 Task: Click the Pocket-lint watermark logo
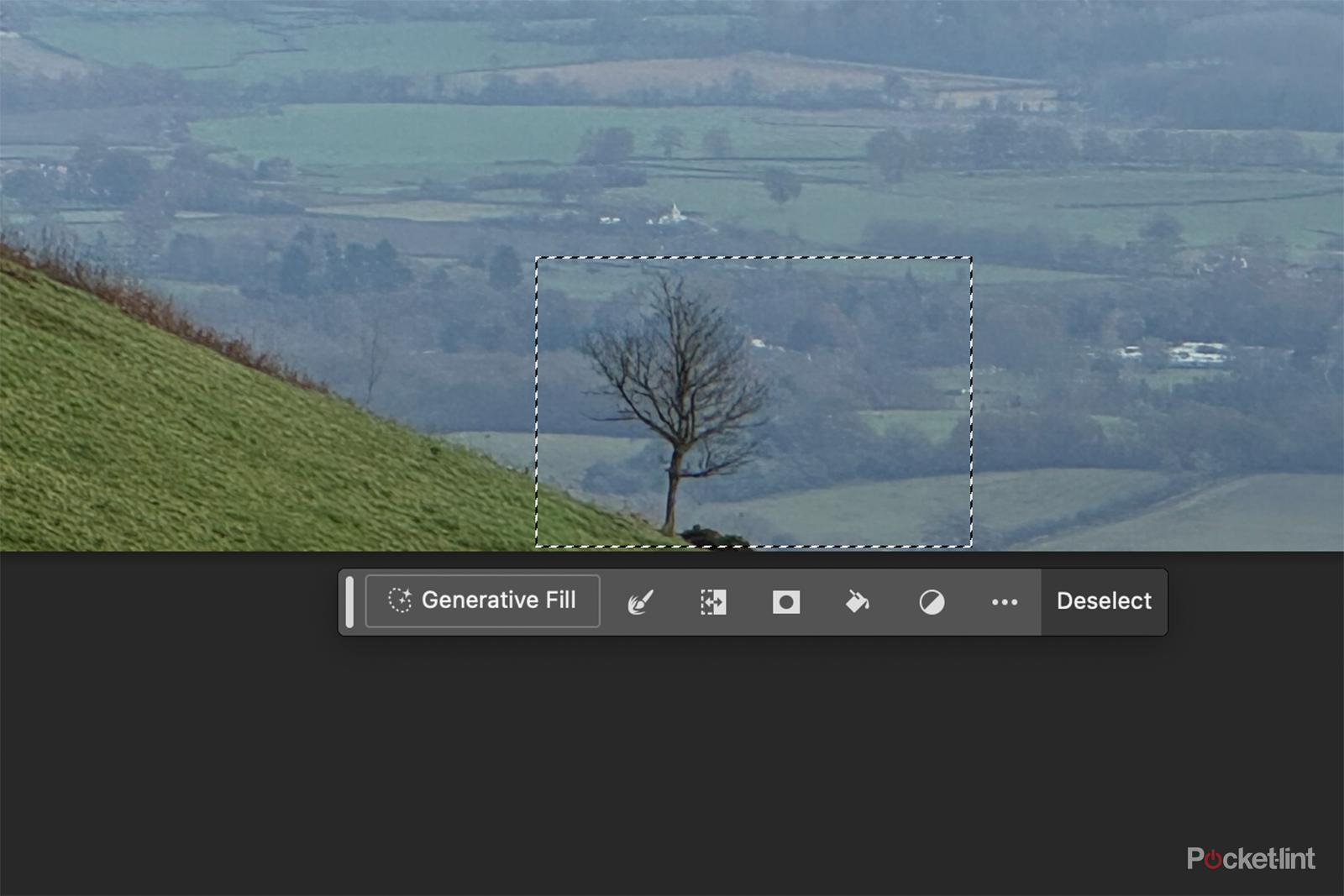coord(1251,860)
